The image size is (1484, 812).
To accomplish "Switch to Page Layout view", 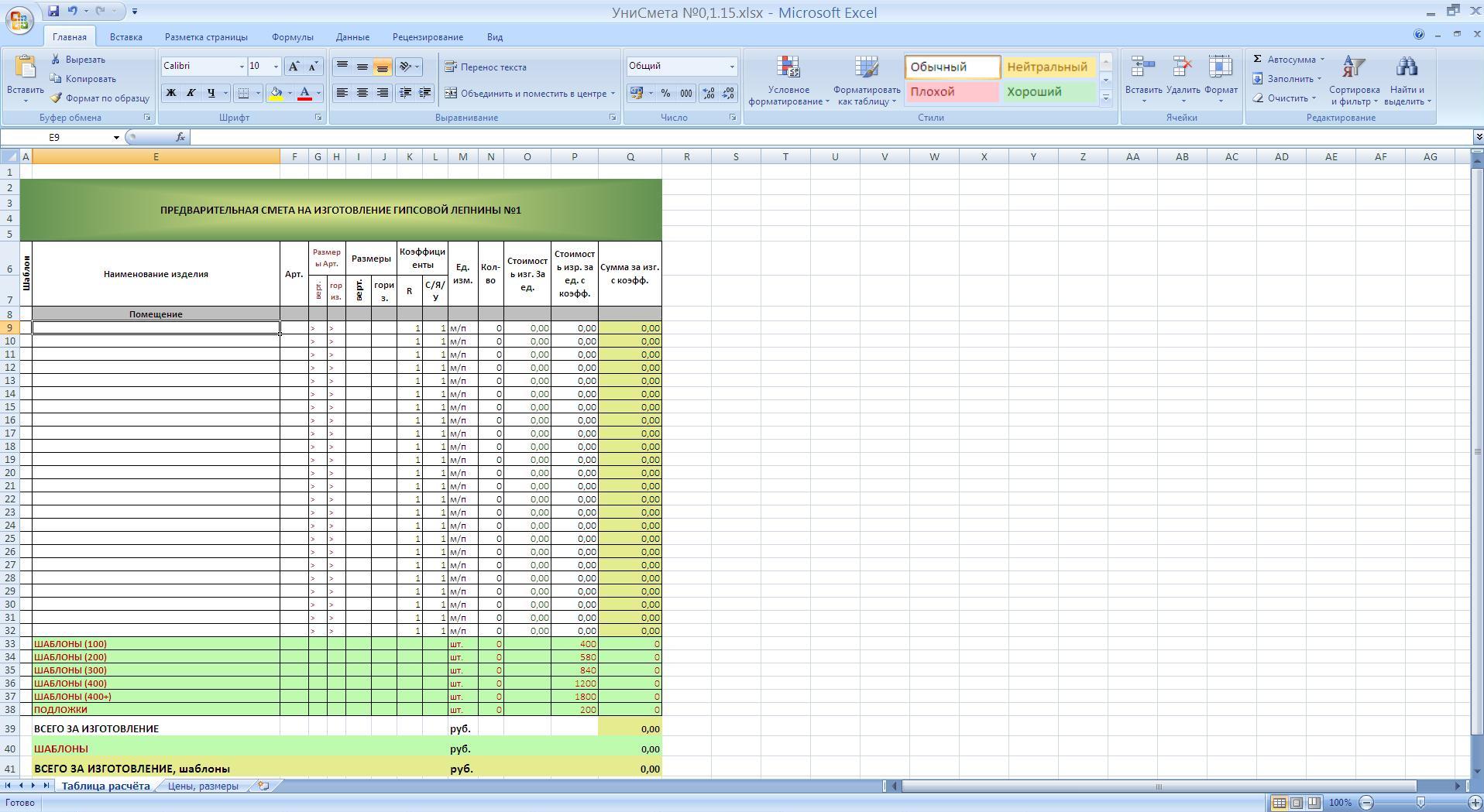I will click(x=1297, y=803).
